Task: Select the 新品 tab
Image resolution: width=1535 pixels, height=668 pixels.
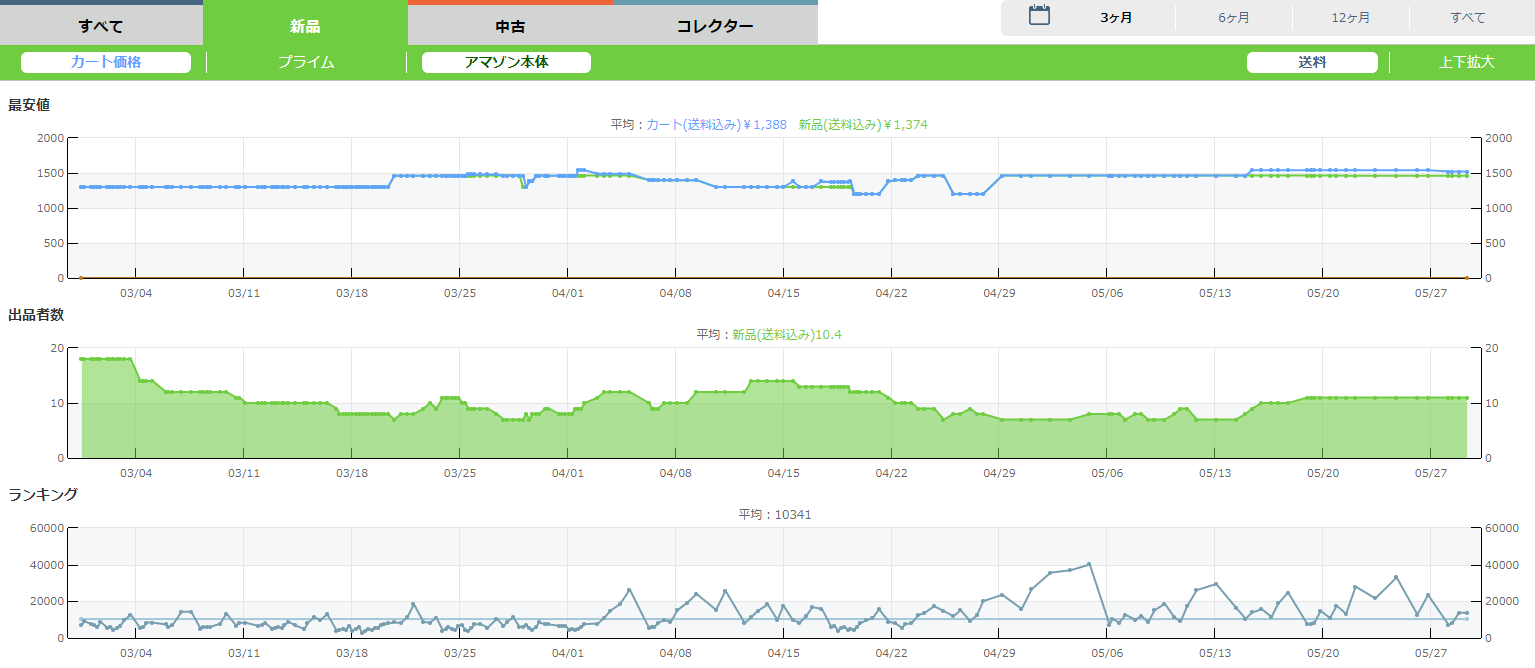Action: point(305,26)
